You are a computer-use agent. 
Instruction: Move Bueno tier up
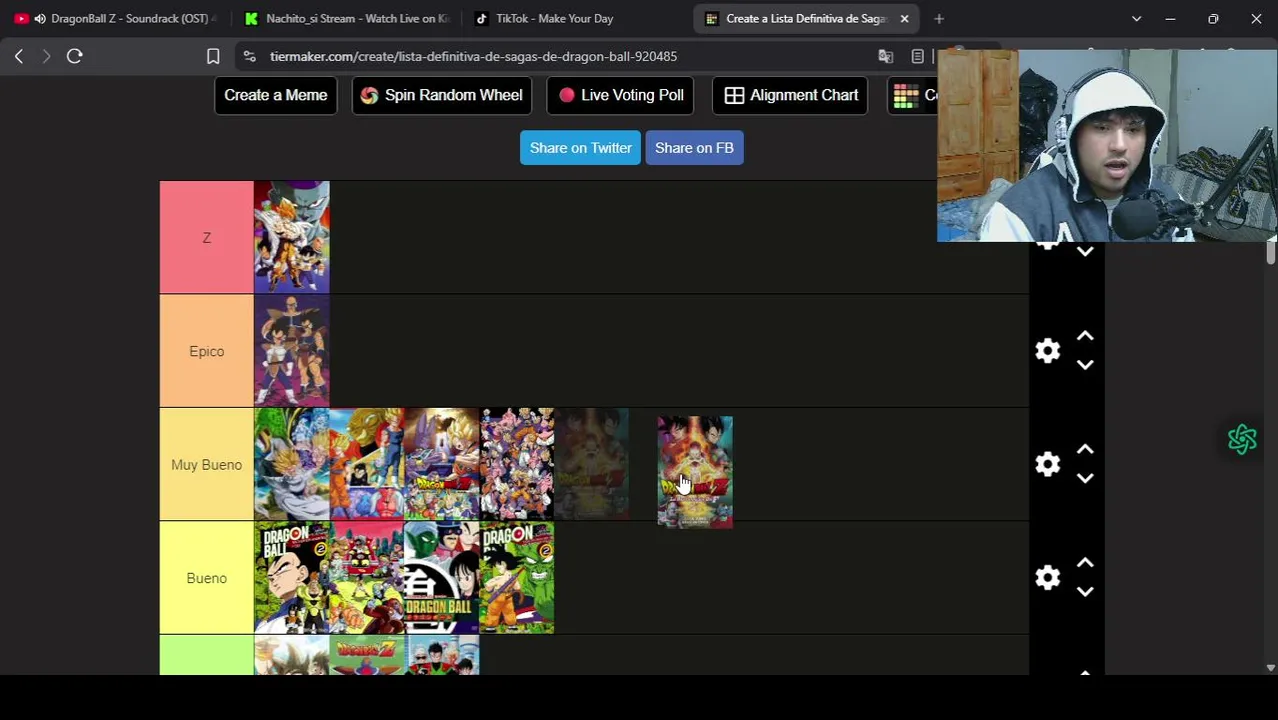pyautogui.click(x=1085, y=564)
